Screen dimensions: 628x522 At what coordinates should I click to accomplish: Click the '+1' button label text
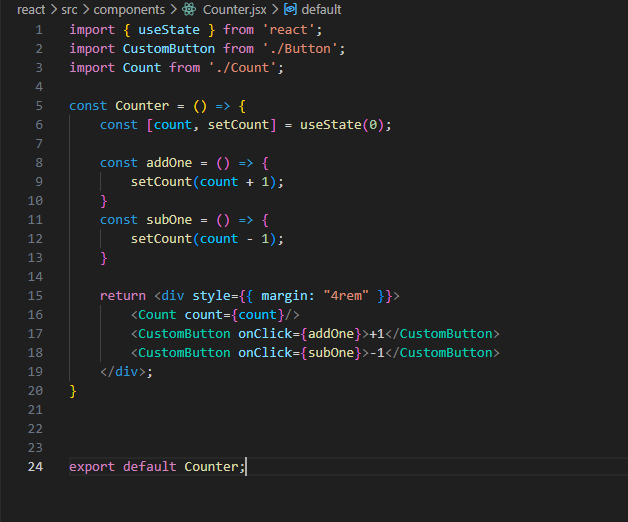point(377,334)
